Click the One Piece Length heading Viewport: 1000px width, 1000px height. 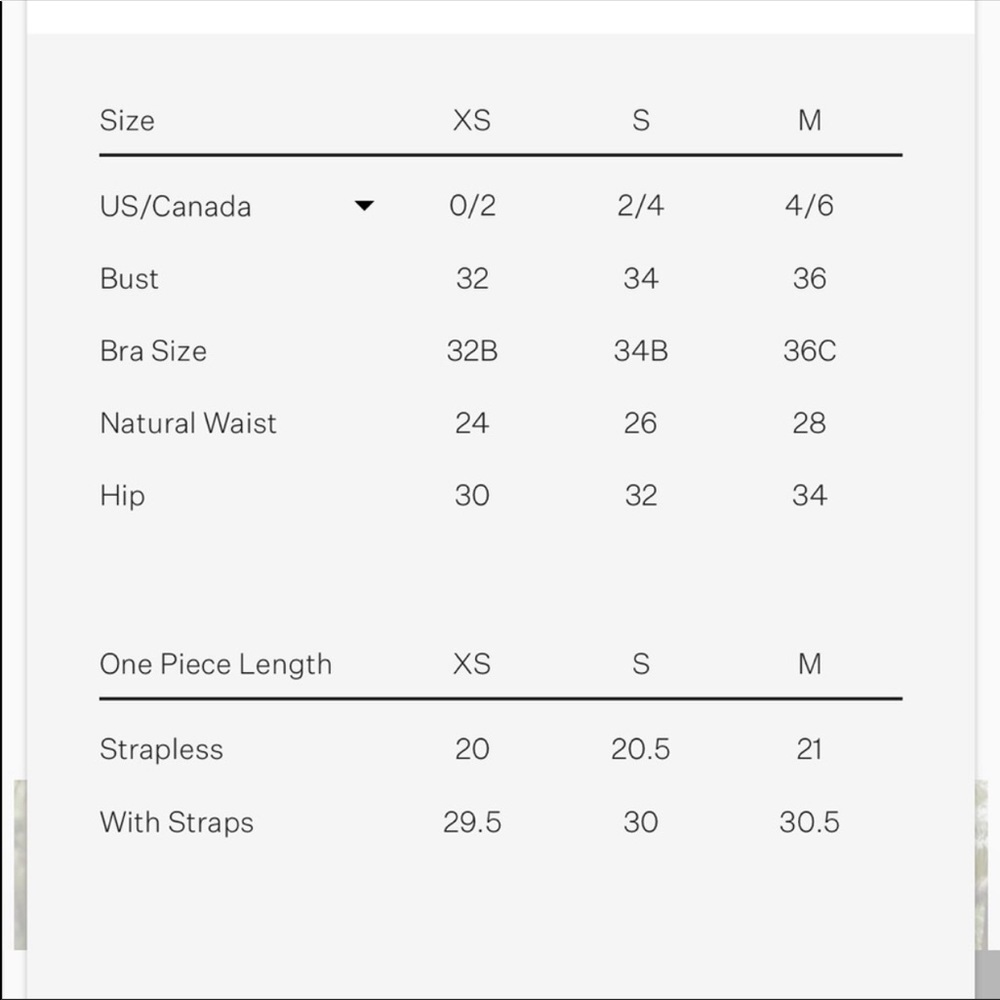(216, 665)
